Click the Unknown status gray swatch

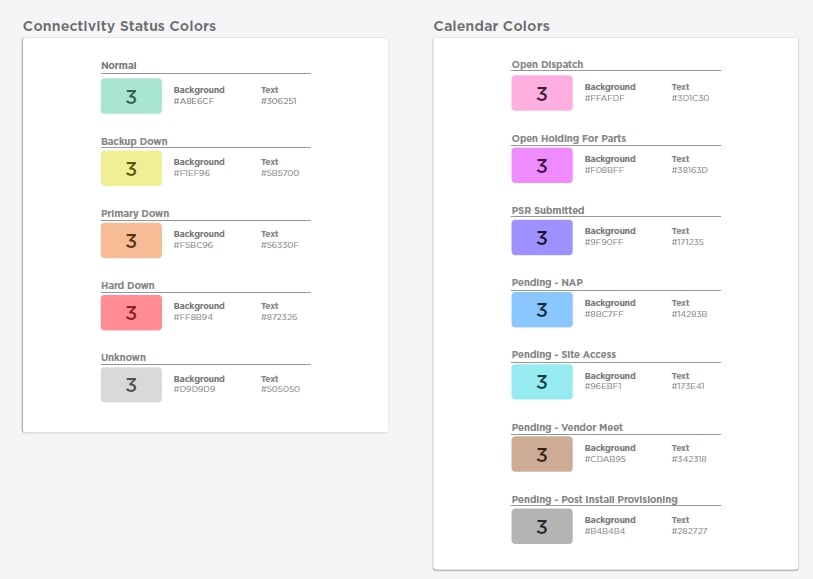click(x=131, y=385)
